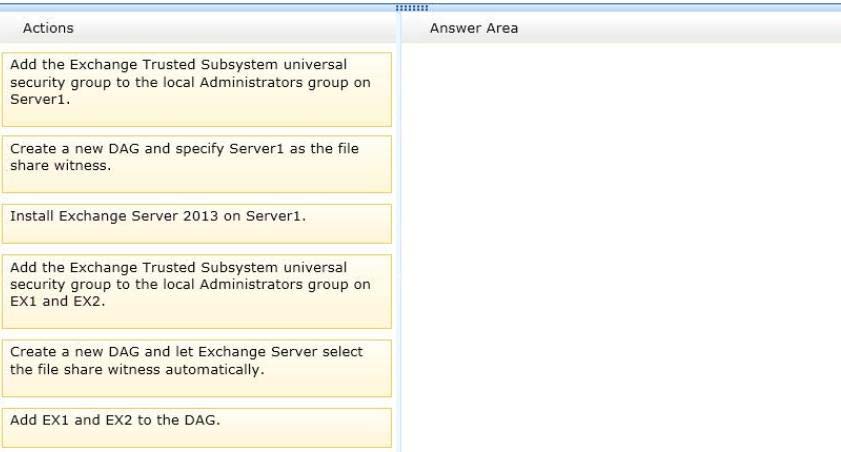Click 'Add the Exchange Trusted Subsystem universal' in first action
Viewport: 841px width, 452px height.
click(x=179, y=64)
